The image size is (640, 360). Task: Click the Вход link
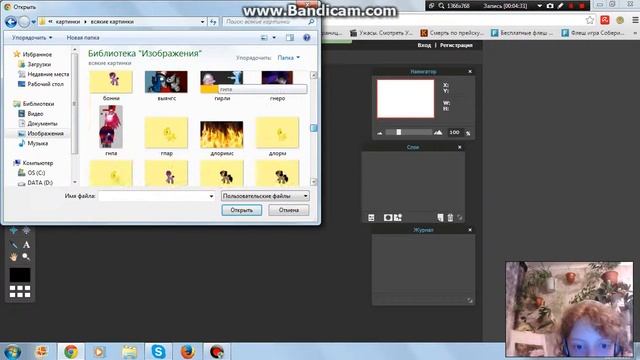pos(424,45)
